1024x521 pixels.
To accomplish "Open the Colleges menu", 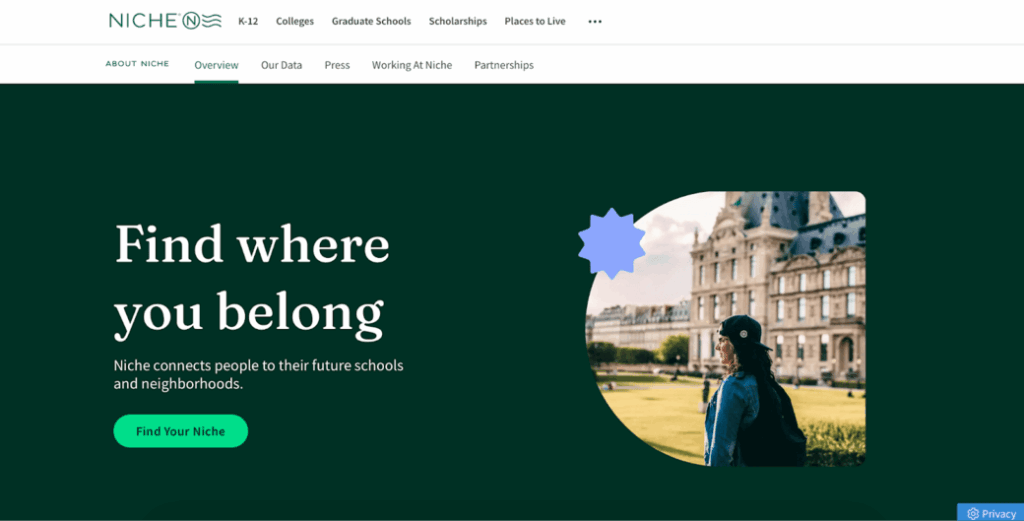I will [295, 21].
